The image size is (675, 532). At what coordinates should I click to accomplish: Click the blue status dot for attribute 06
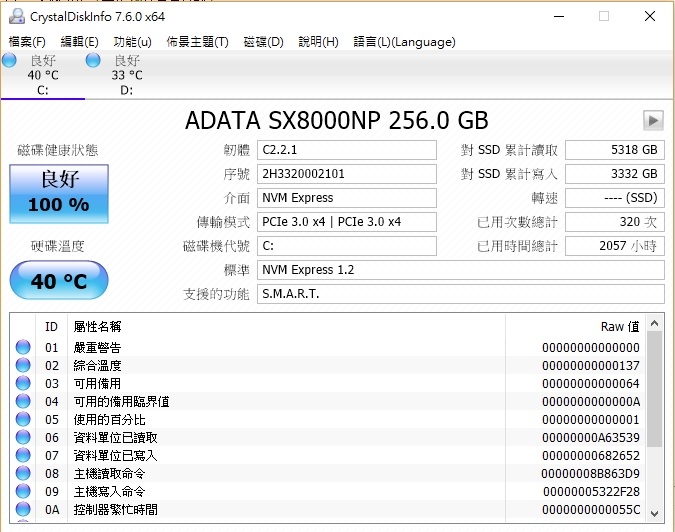pos(23,437)
